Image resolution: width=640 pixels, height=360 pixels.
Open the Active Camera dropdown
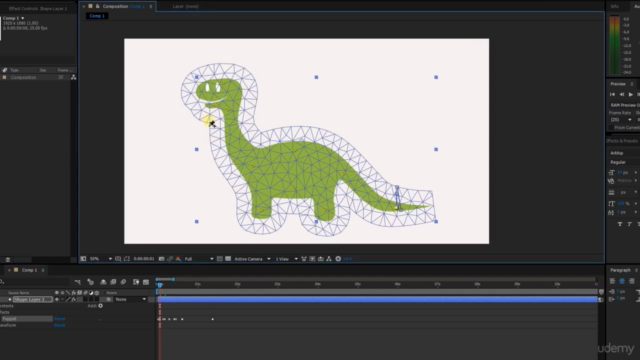pyautogui.click(x=252, y=259)
